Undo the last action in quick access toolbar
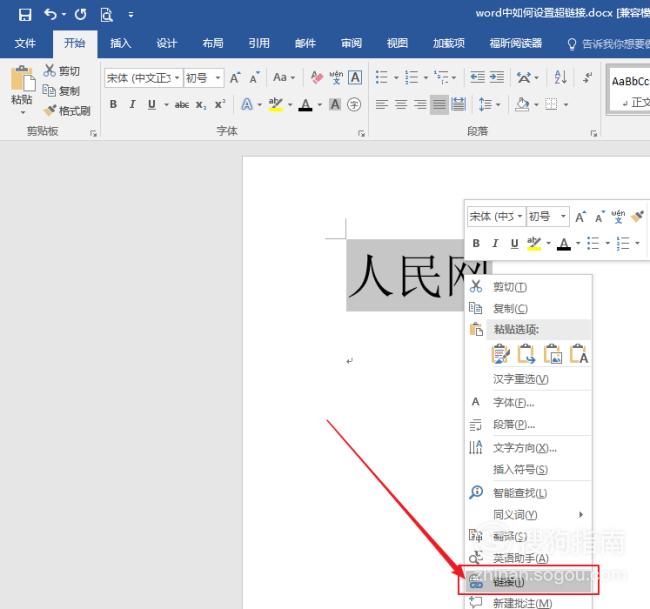 [x=51, y=15]
